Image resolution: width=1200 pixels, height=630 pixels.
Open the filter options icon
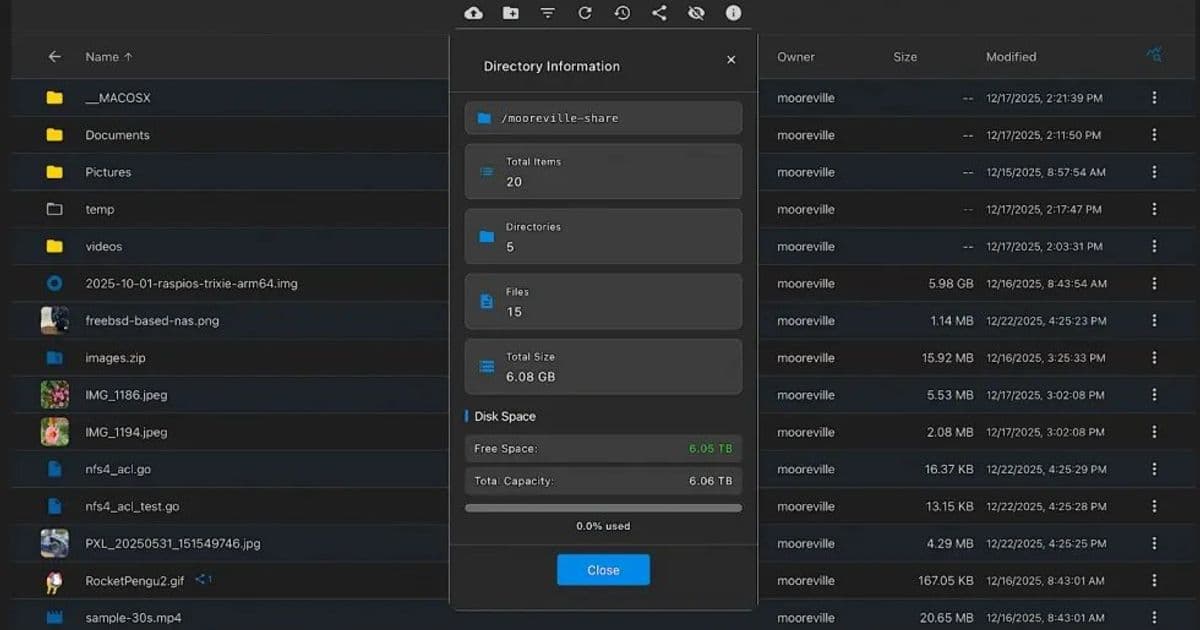547,13
